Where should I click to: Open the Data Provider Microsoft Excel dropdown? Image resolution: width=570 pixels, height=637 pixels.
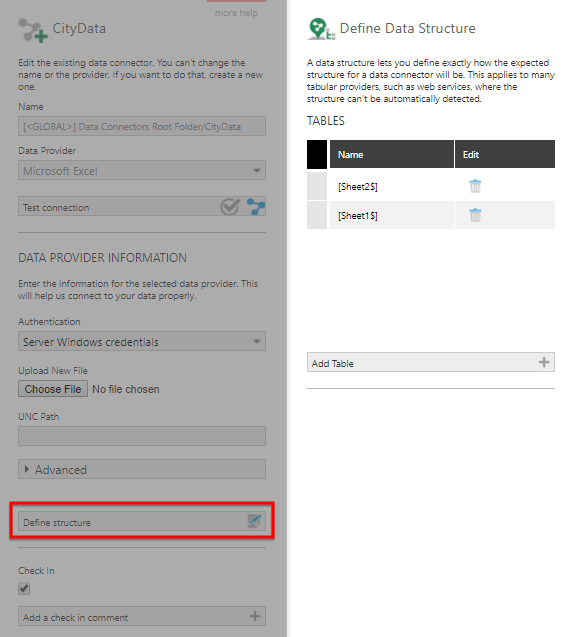142,170
